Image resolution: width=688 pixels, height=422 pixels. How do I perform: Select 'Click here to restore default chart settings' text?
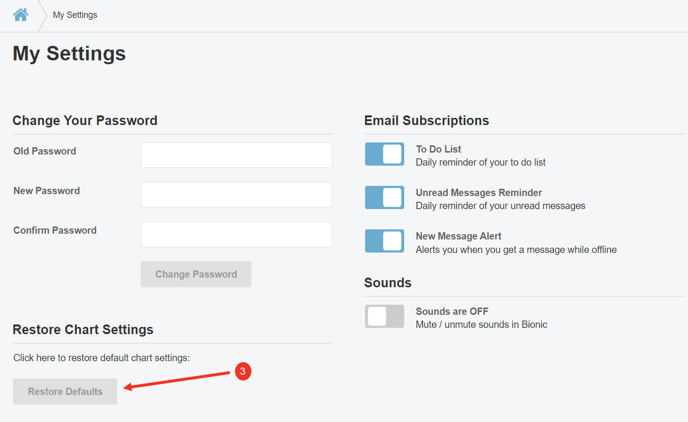[x=101, y=358]
